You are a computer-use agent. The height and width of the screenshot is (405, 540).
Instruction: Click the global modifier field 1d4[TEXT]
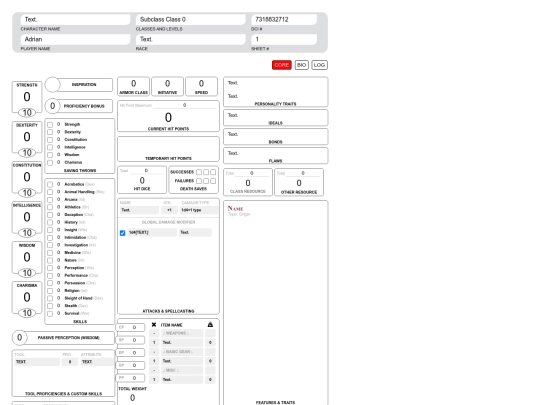click(x=152, y=232)
